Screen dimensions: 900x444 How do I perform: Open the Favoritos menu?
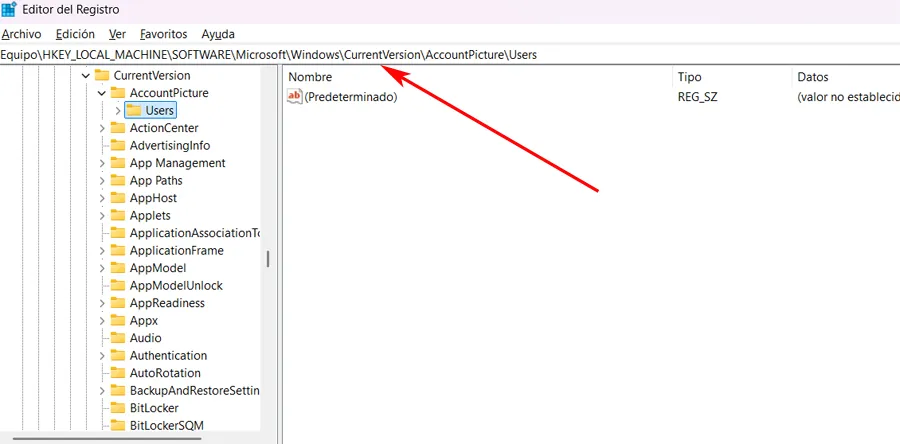[x=164, y=34]
